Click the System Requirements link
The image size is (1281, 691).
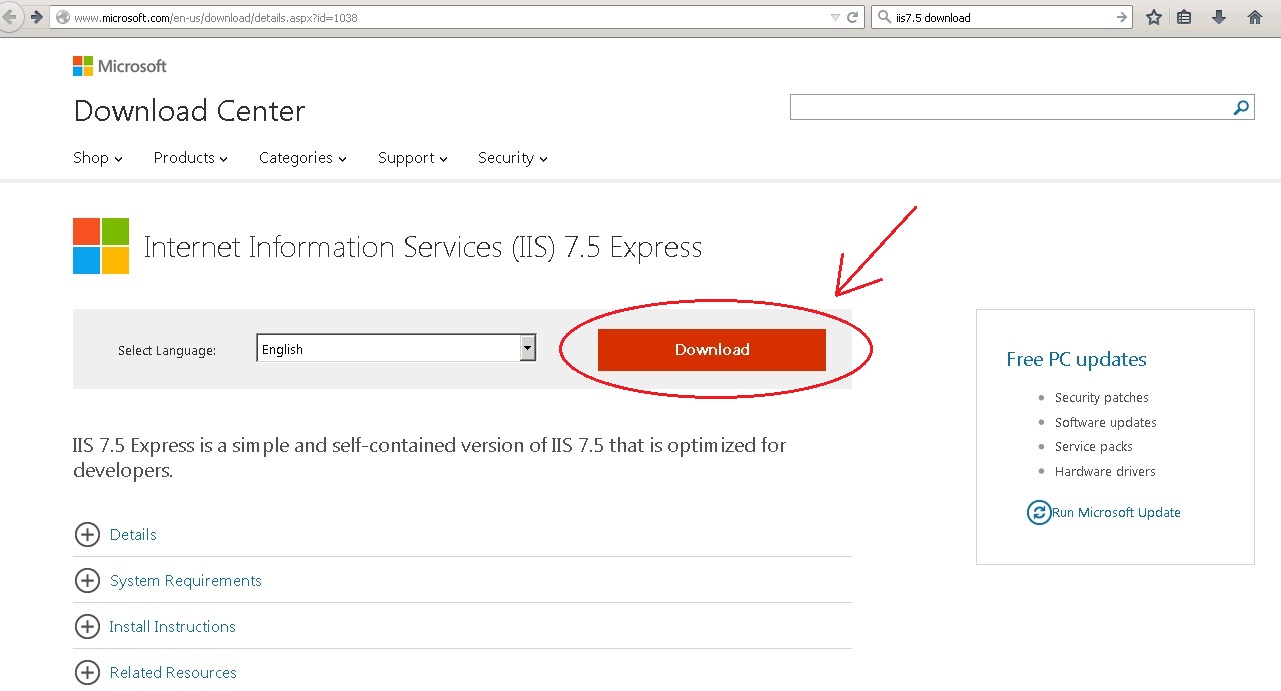coord(186,581)
